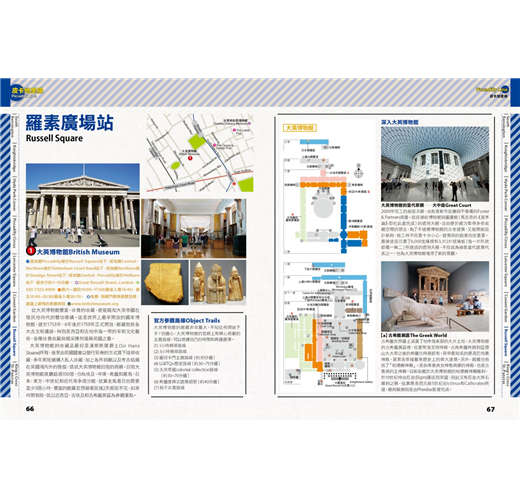Click the 羅素廣場站 main title

click(70, 123)
